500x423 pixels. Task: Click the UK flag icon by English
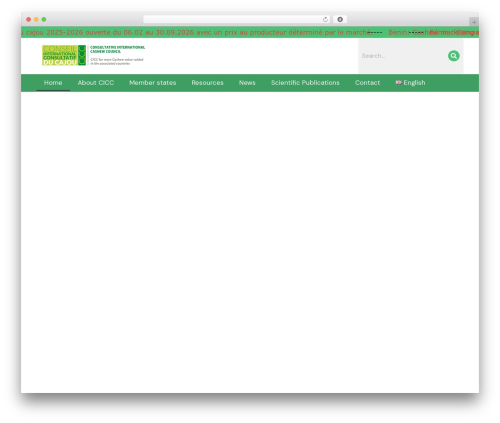pyautogui.click(x=398, y=82)
